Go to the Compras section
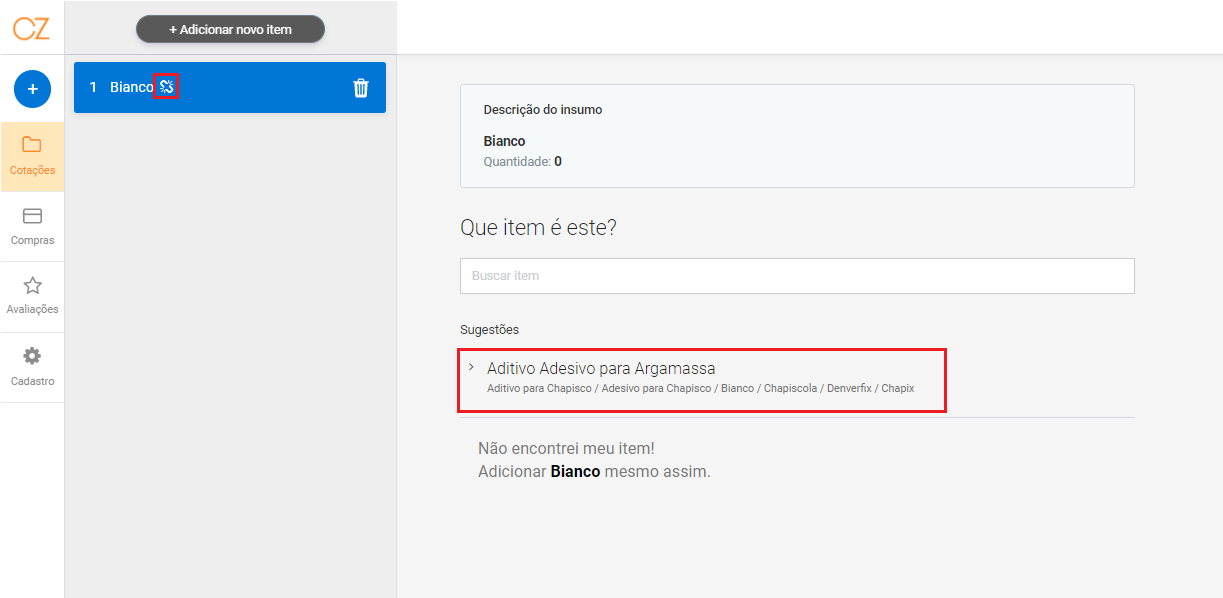The height and width of the screenshot is (598, 1223). 32,226
